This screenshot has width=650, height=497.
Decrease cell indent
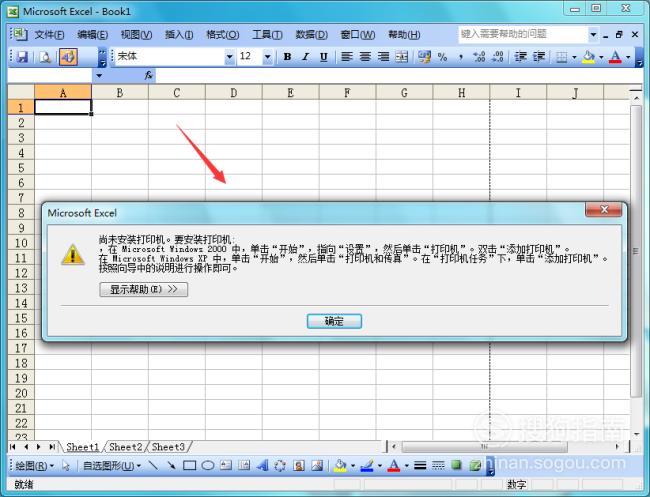(x=521, y=57)
